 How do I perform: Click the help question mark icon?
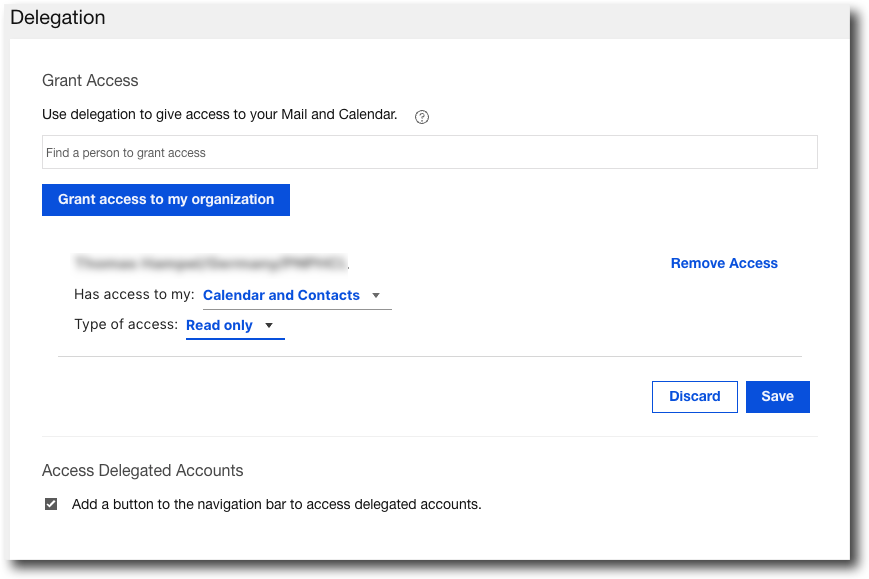(422, 116)
